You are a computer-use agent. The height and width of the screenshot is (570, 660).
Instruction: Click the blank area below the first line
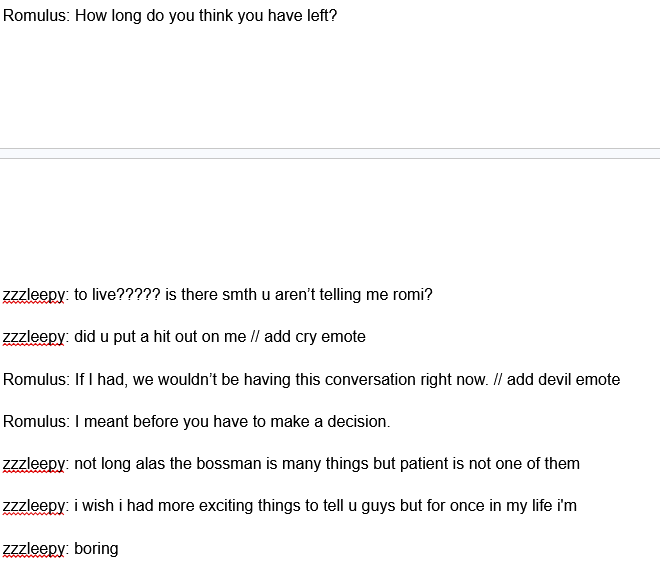330,84
